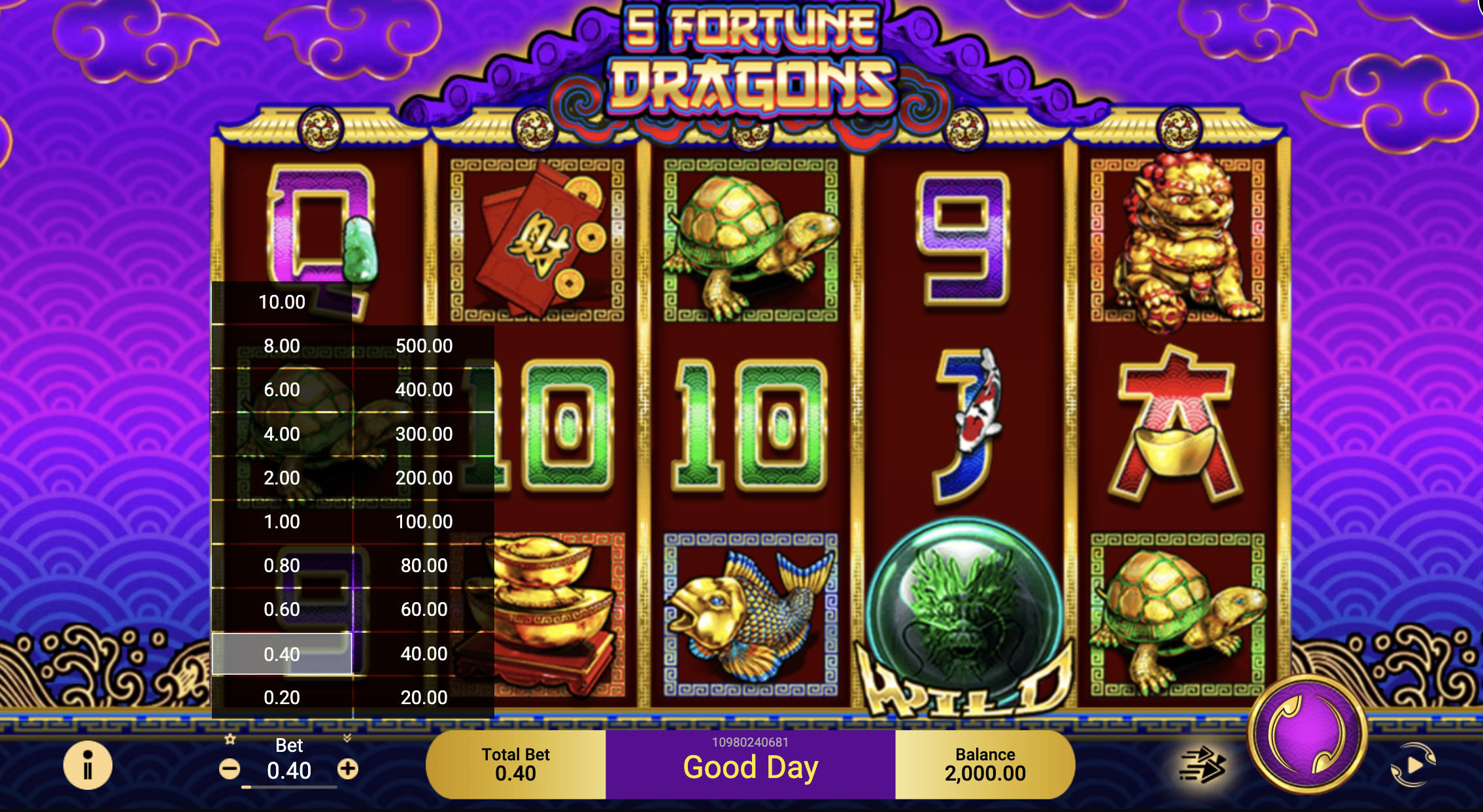This screenshot has height=812, width=1483.
Task: Select the 0.20 bet value
Action: (x=282, y=698)
